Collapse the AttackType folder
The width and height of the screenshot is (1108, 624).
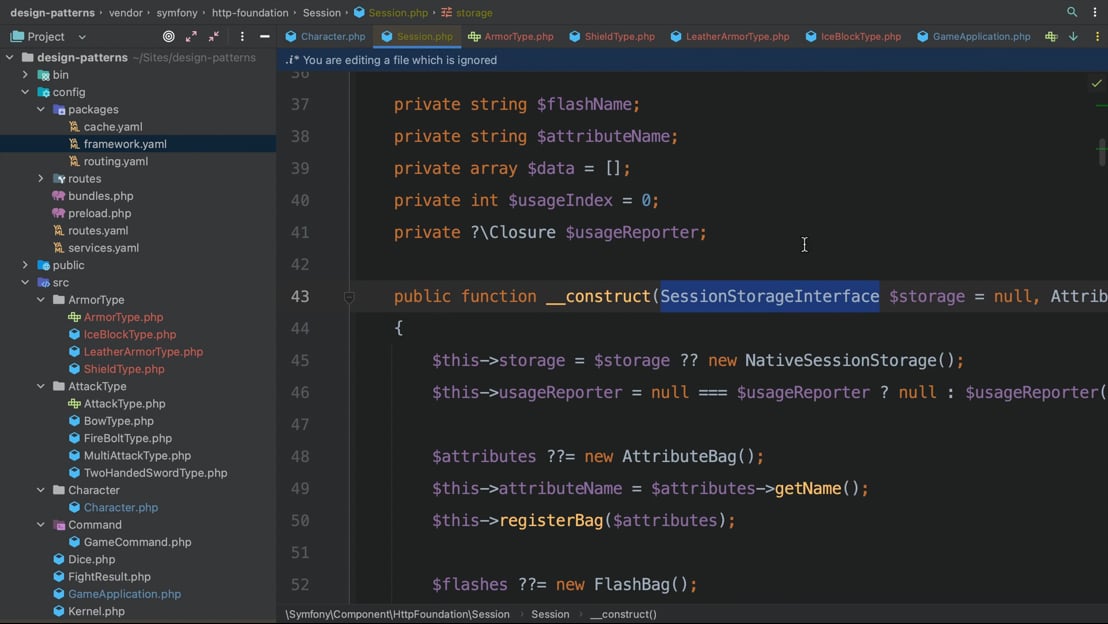(41, 386)
